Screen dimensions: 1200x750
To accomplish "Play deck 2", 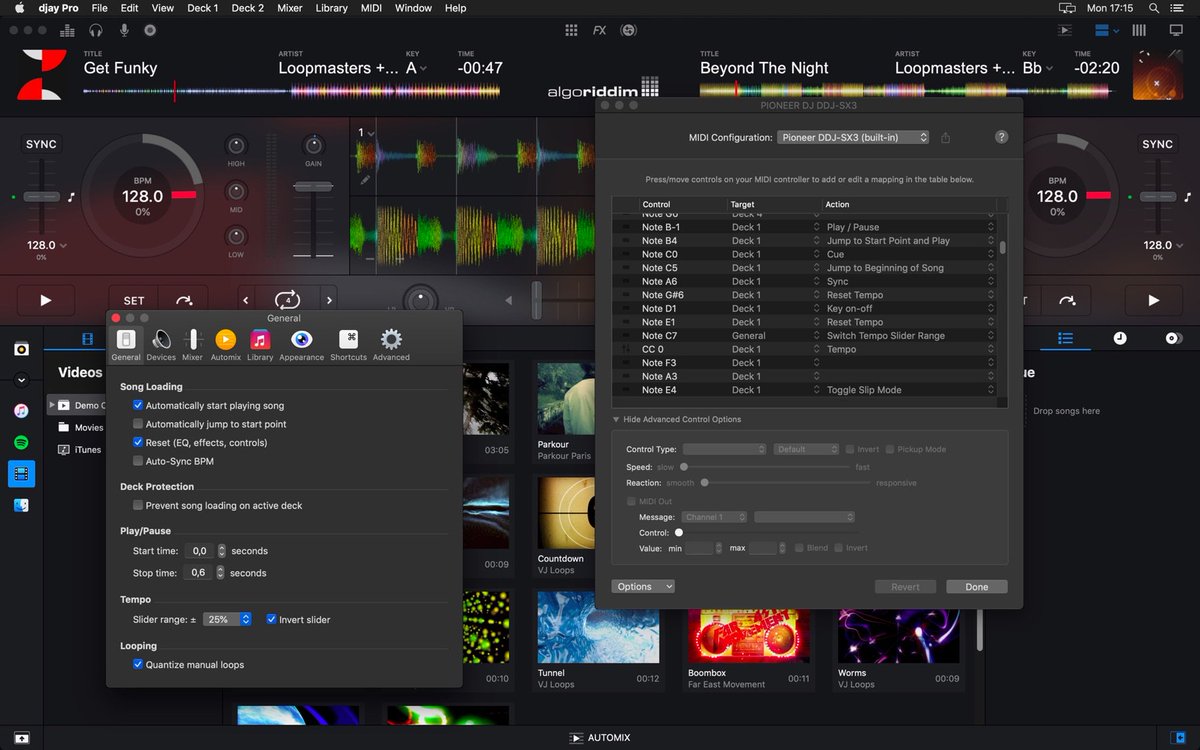I will 1153,300.
